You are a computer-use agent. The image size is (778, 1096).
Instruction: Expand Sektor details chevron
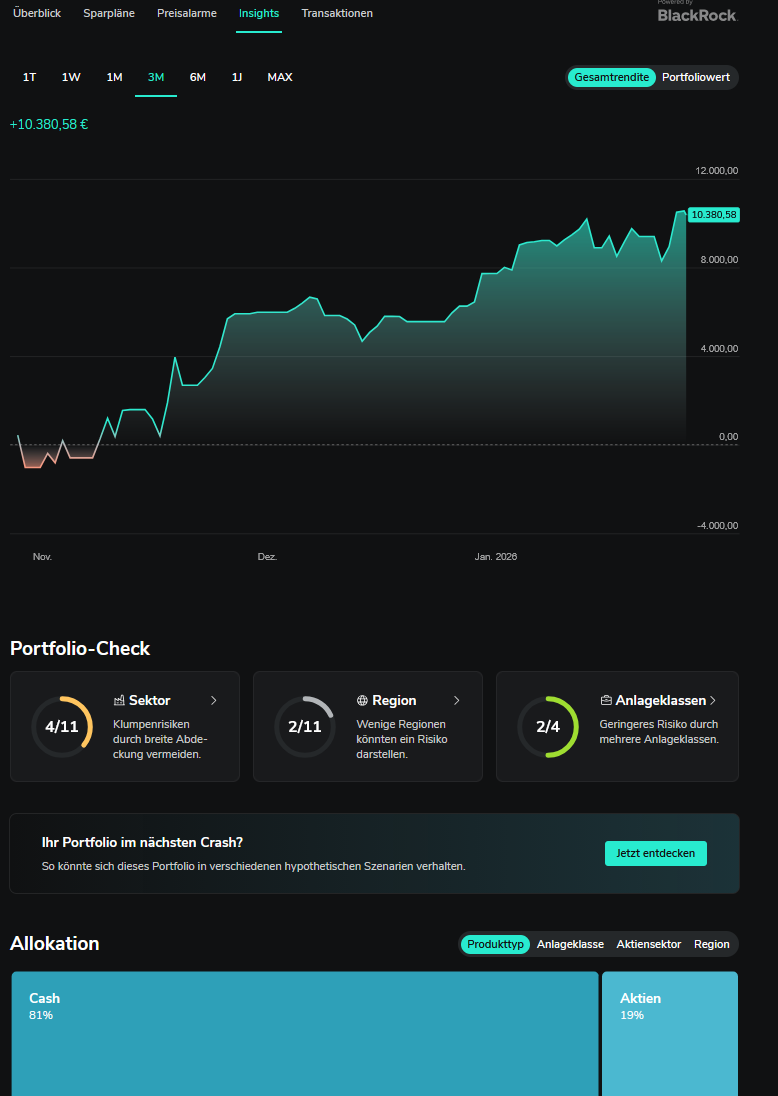214,701
